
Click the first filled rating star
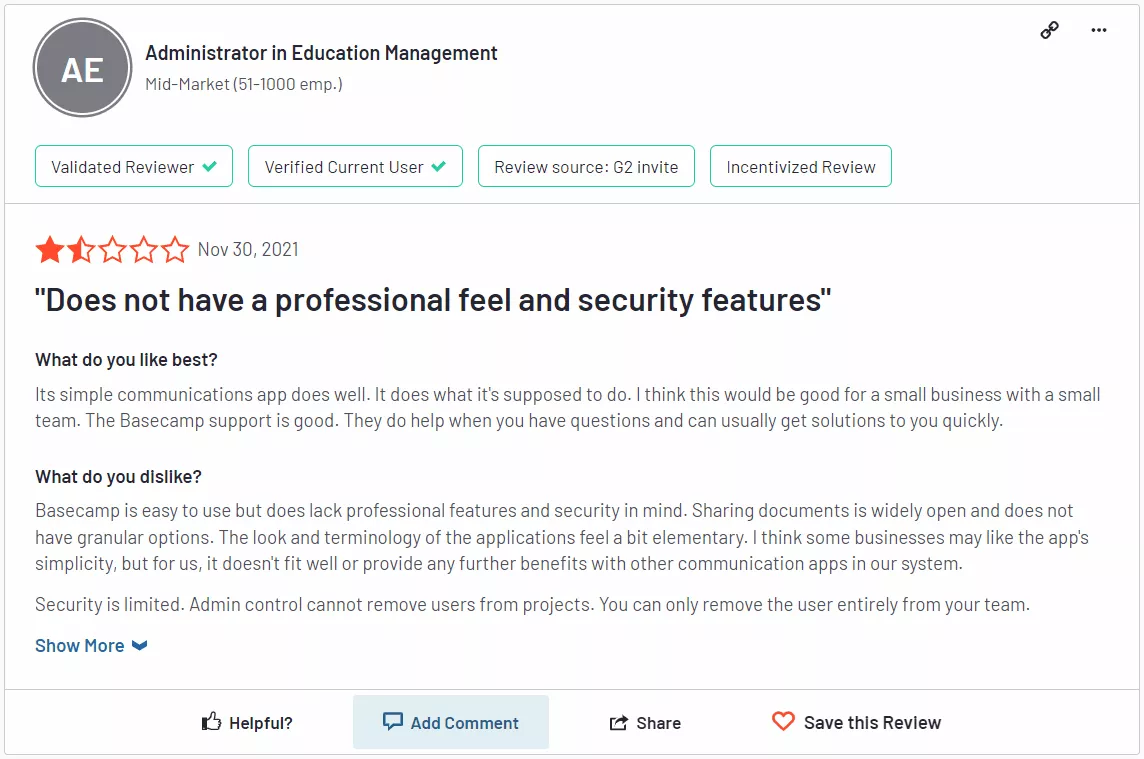point(50,250)
